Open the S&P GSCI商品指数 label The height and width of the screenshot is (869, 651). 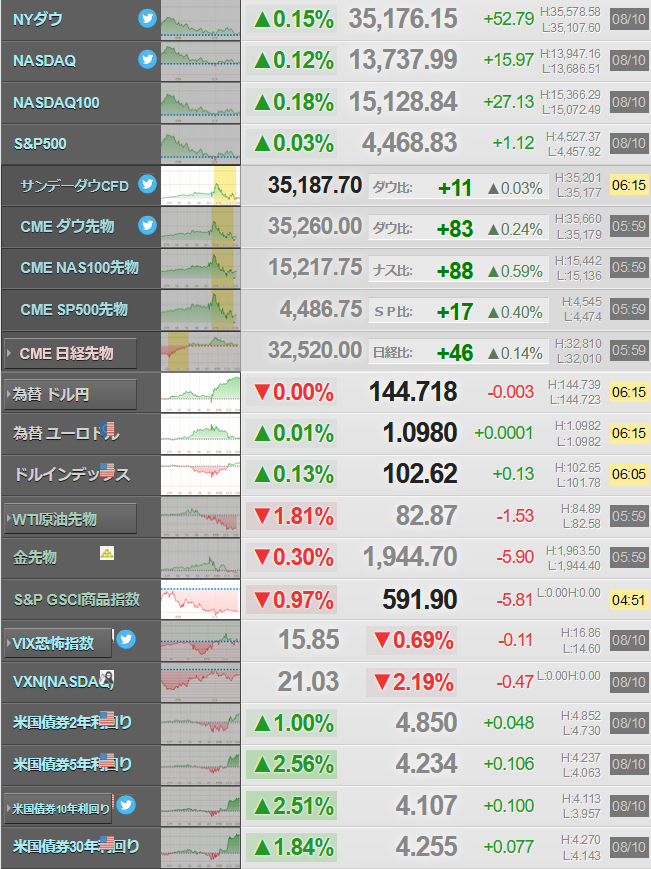(77, 599)
